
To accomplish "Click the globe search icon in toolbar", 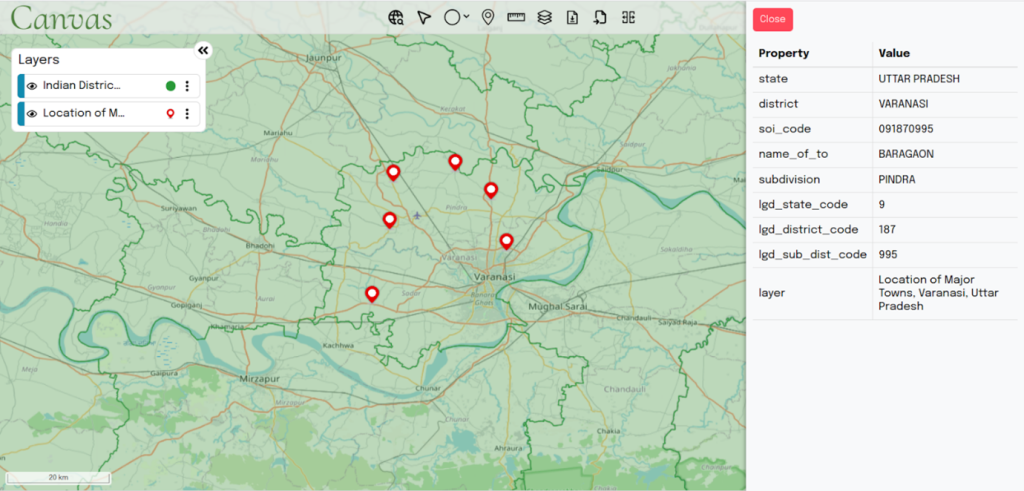I will [397, 17].
